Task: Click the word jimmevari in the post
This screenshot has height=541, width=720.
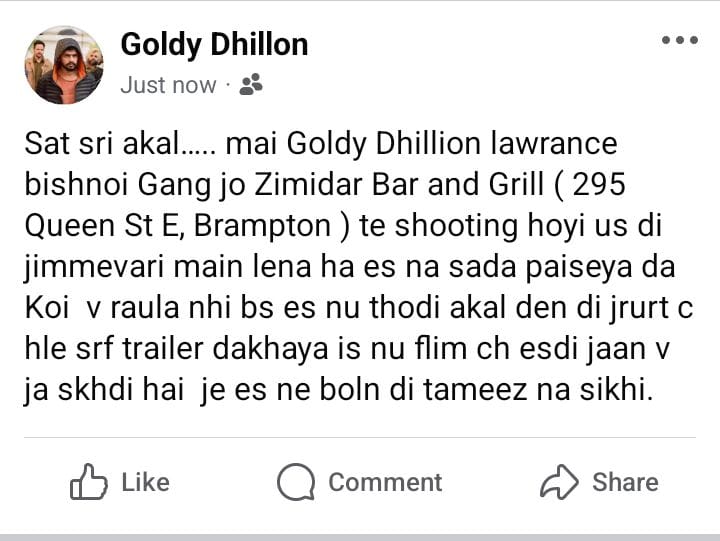Action: pyautogui.click(x=94, y=267)
